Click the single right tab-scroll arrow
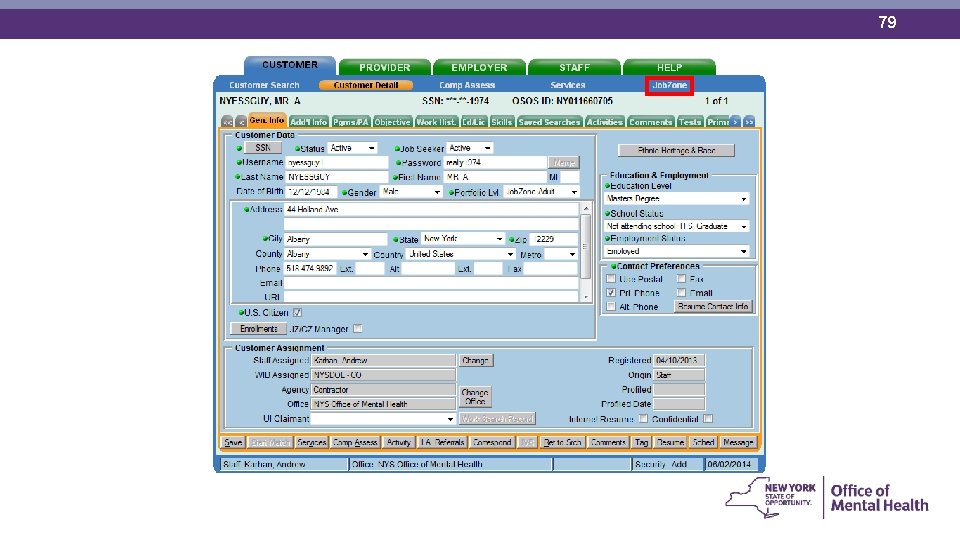 tap(735, 122)
